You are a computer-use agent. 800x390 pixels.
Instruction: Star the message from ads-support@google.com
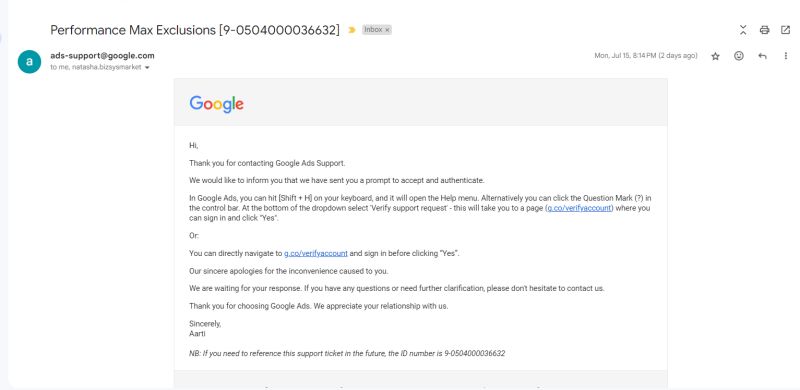(715, 56)
